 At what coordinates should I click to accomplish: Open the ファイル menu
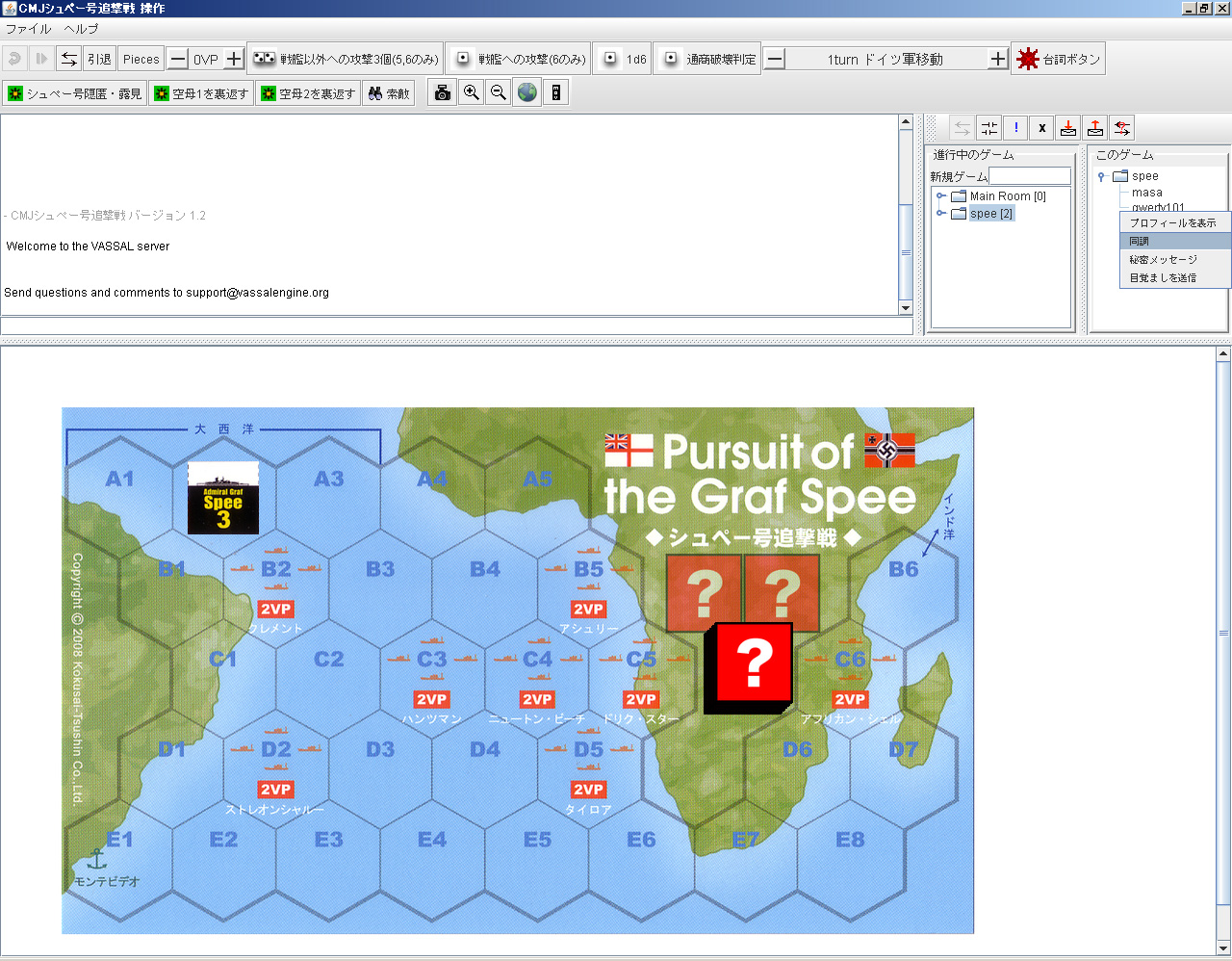click(x=28, y=29)
